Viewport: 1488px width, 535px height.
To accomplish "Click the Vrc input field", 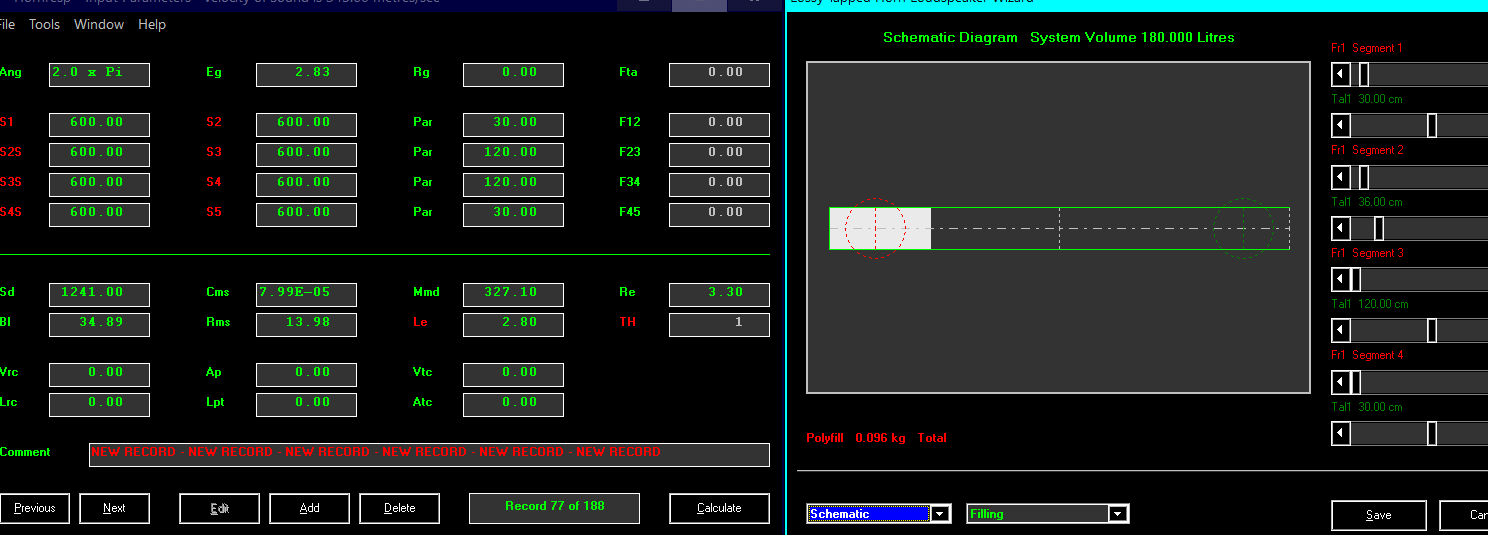I will tap(99, 374).
